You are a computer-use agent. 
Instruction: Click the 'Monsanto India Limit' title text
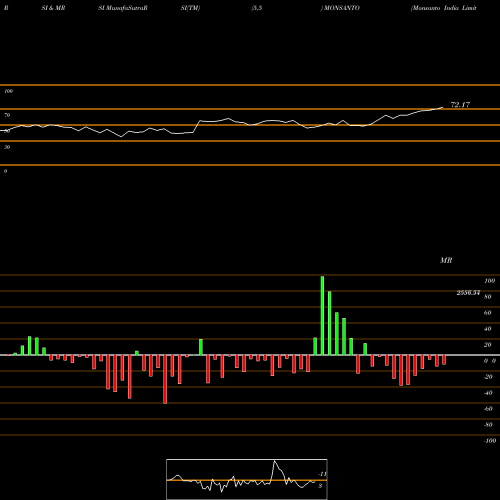(444, 8)
